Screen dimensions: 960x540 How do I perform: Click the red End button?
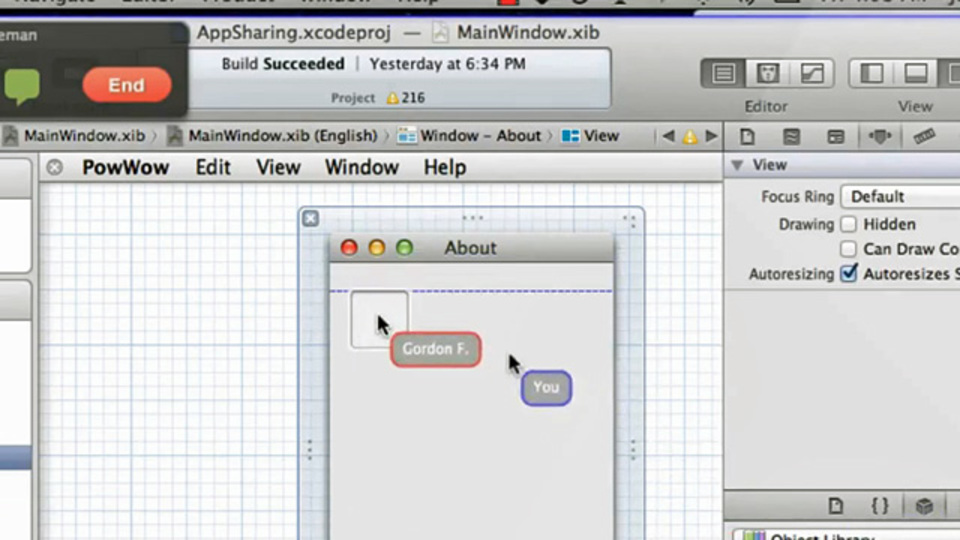coord(127,85)
